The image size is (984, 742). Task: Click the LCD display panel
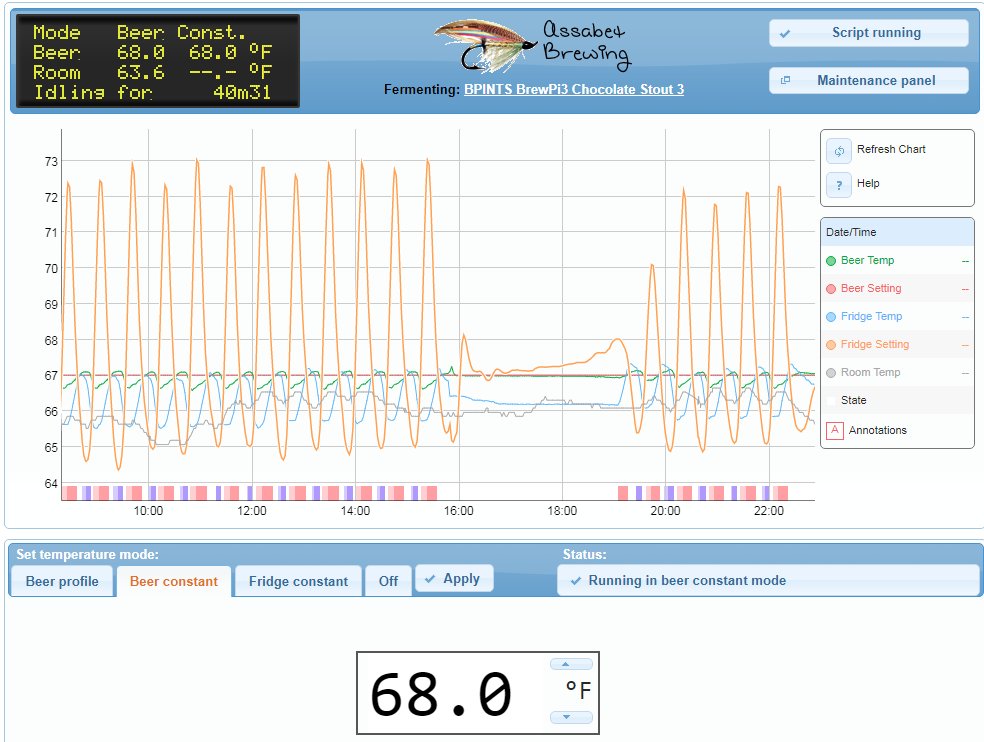[x=158, y=62]
